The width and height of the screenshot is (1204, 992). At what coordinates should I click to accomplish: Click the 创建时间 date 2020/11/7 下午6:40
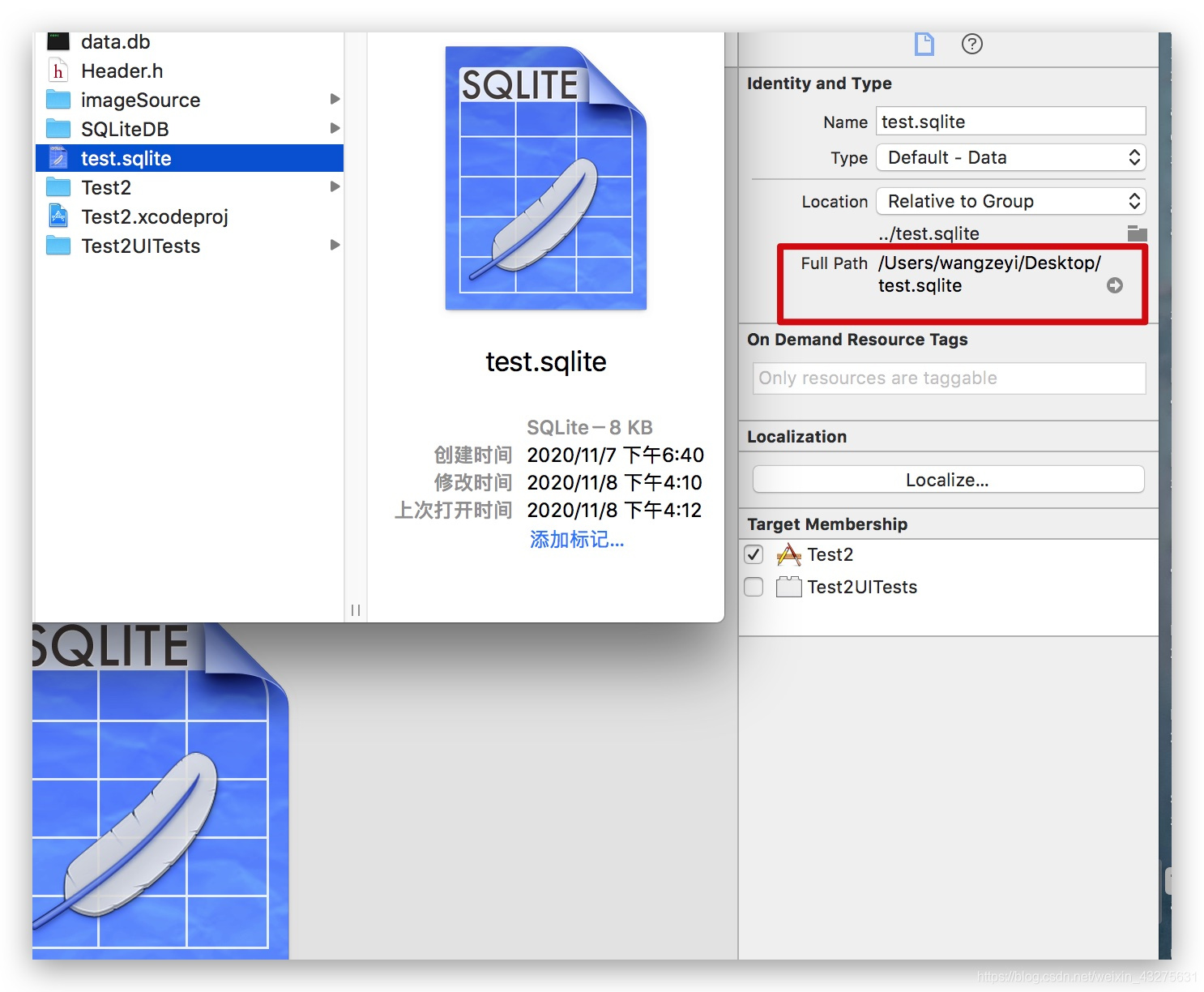(x=615, y=455)
